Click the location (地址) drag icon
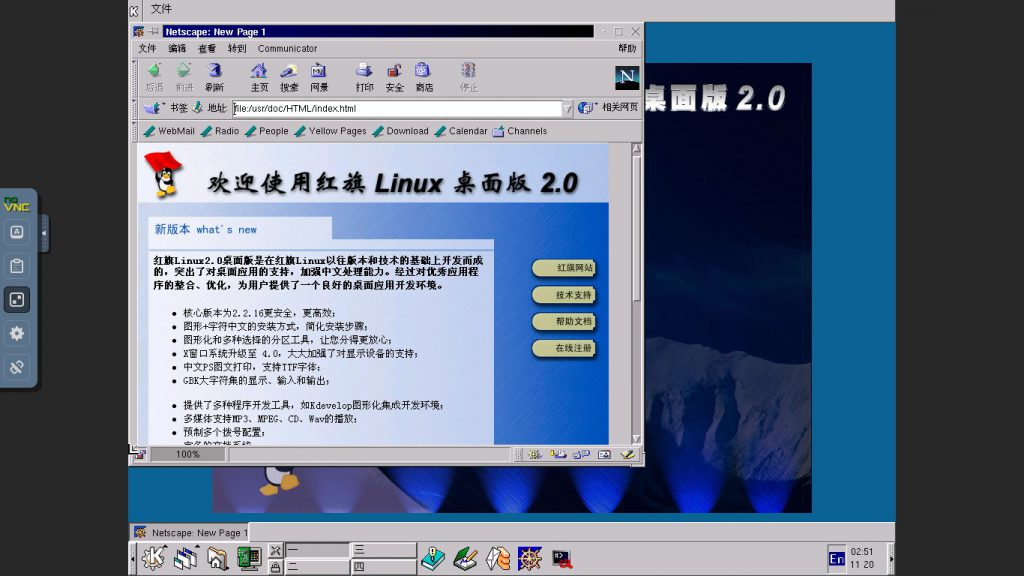Image resolution: width=1024 pixels, height=576 pixels. pos(197,108)
